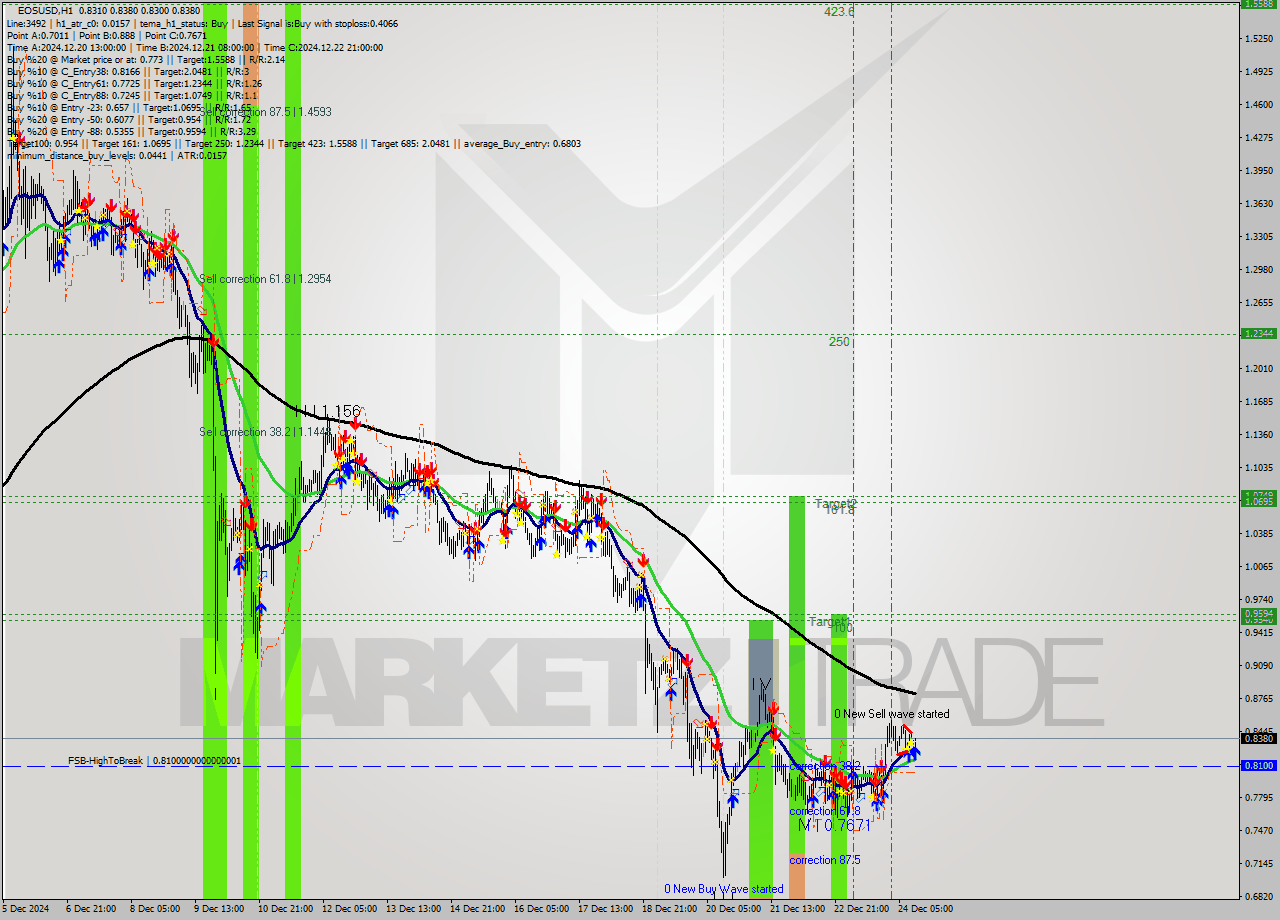The height and width of the screenshot is (920, 1280).
Task: Select the '250' Fibonacci level label
Action: click(839, 341)
